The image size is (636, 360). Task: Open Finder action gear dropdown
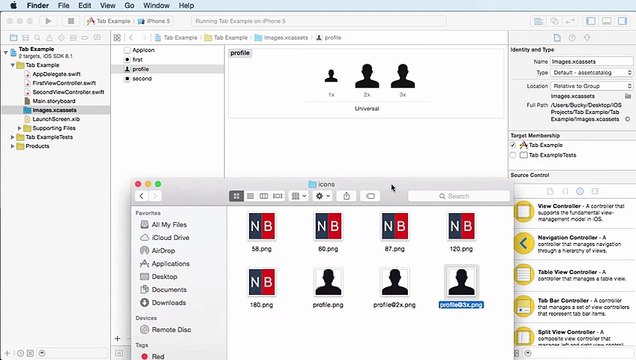coord(323,196)
